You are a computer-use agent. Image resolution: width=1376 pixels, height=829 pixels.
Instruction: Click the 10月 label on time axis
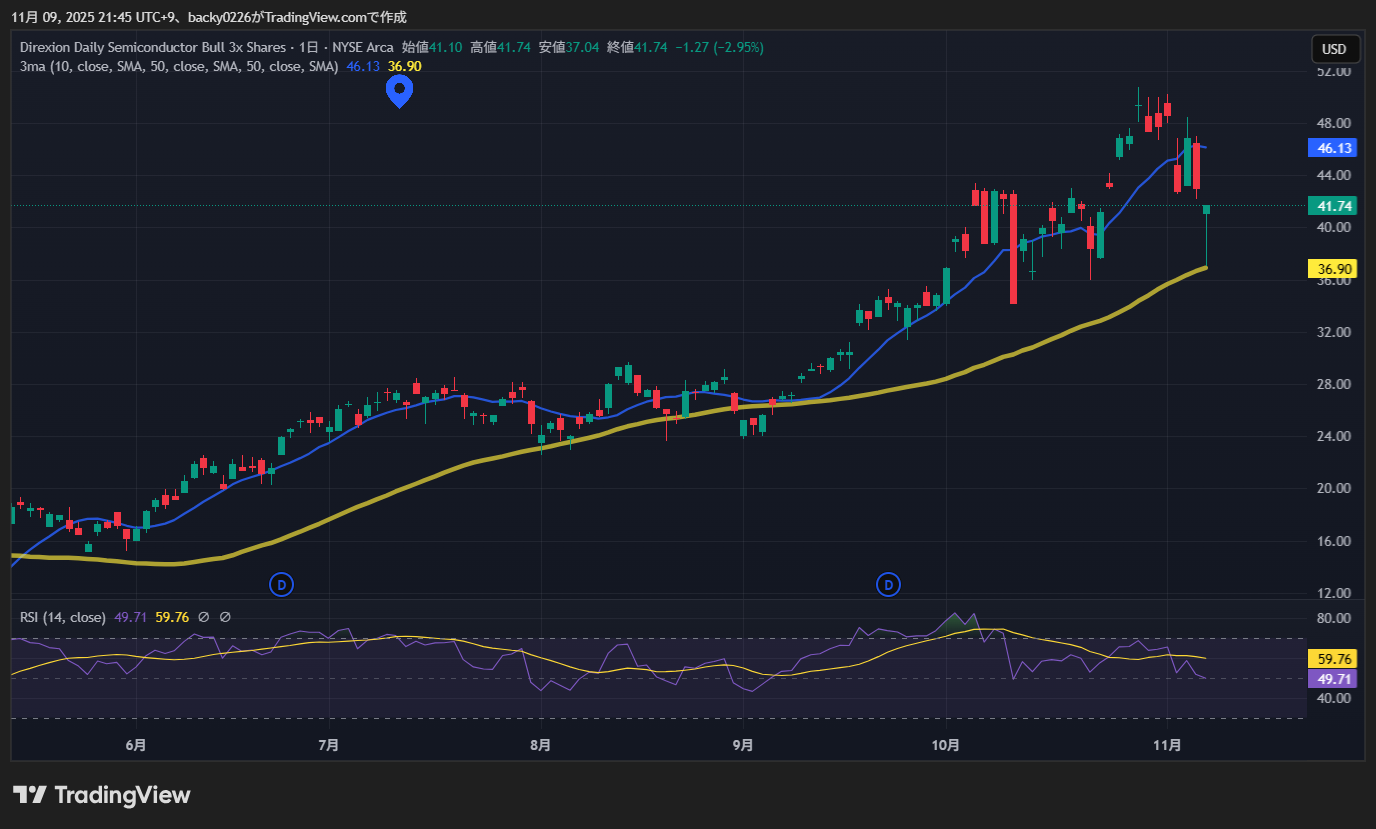pyautogui.click(x=945, y=745)
